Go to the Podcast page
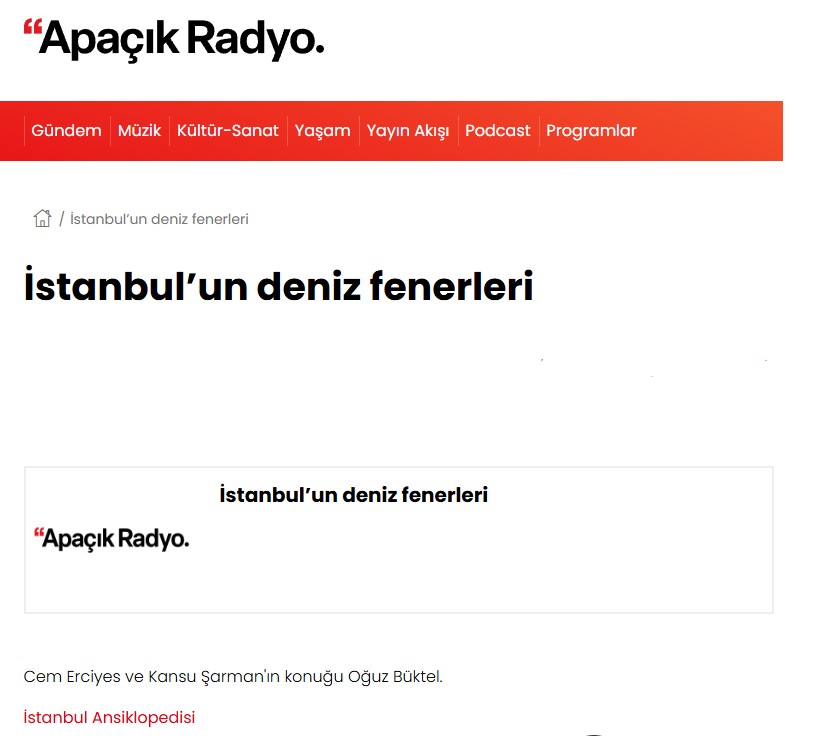 pyautogui.click(x=498, y=131)
